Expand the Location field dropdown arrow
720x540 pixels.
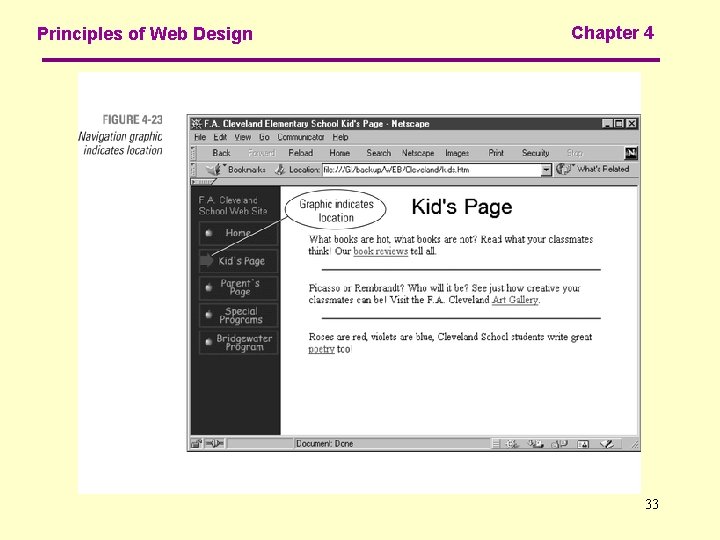tap(546, 169)
